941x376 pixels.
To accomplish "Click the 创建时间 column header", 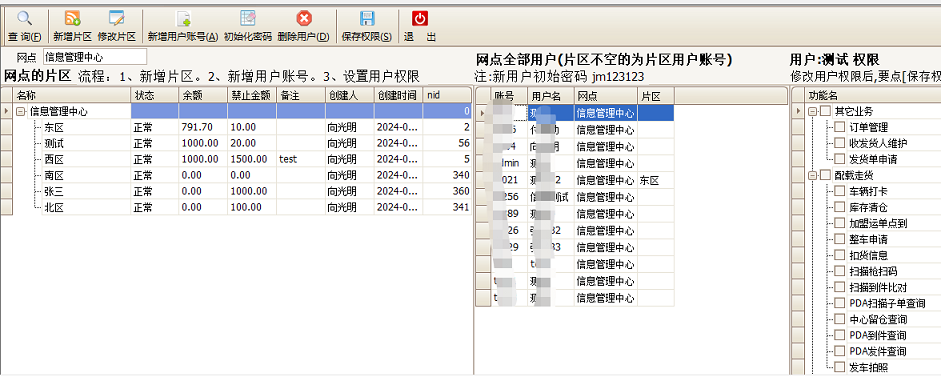I will [398, 95].
